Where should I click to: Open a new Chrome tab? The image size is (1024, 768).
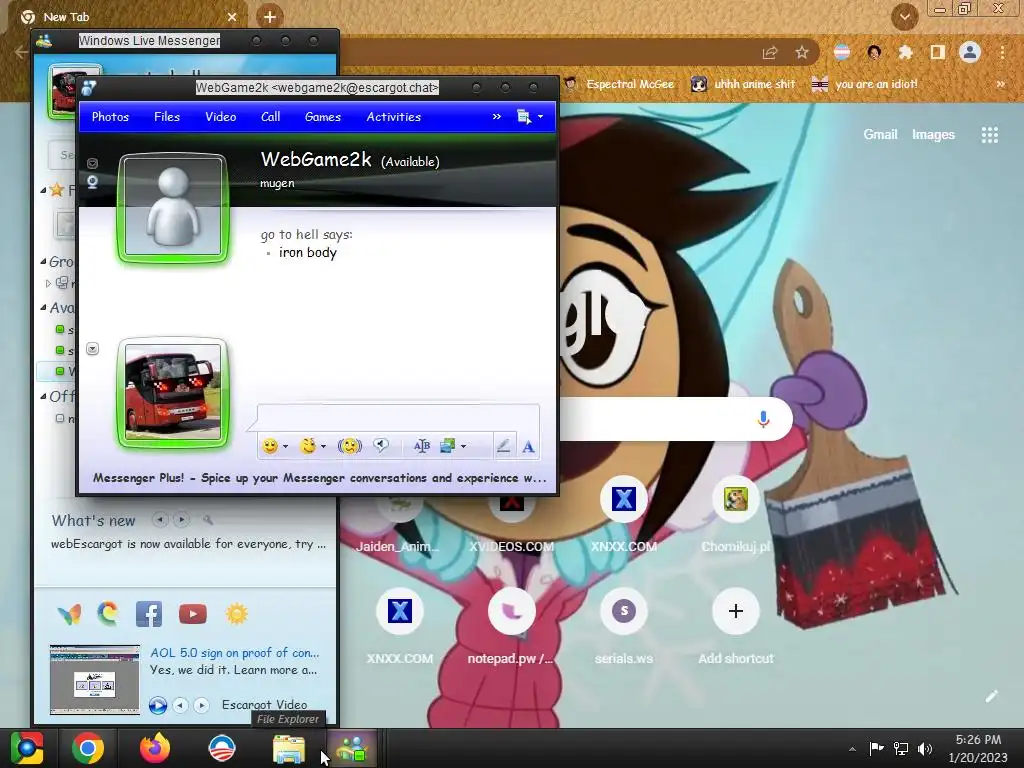270,17
